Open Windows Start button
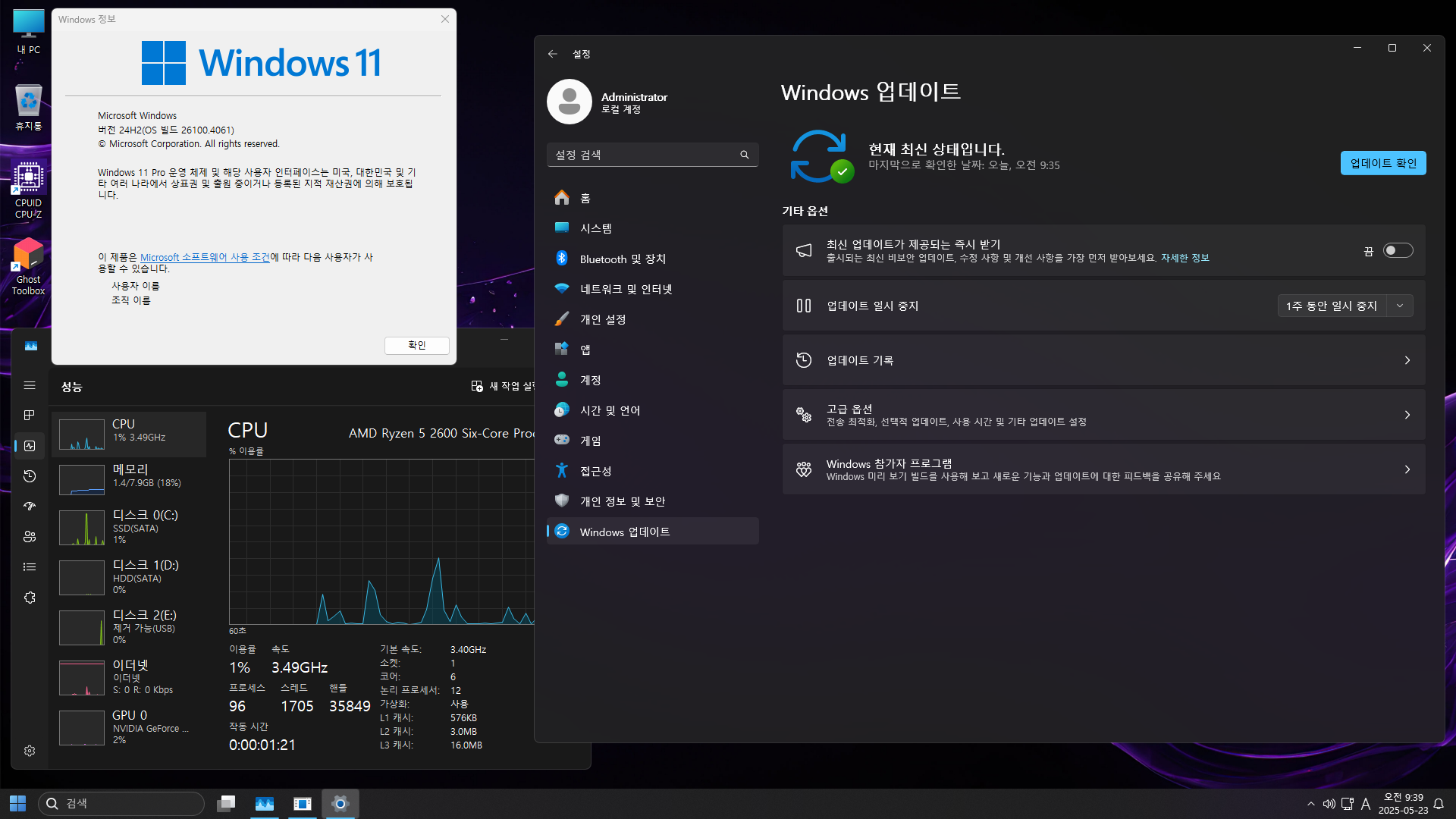1456x819 pixels. [x=18, y=804]
